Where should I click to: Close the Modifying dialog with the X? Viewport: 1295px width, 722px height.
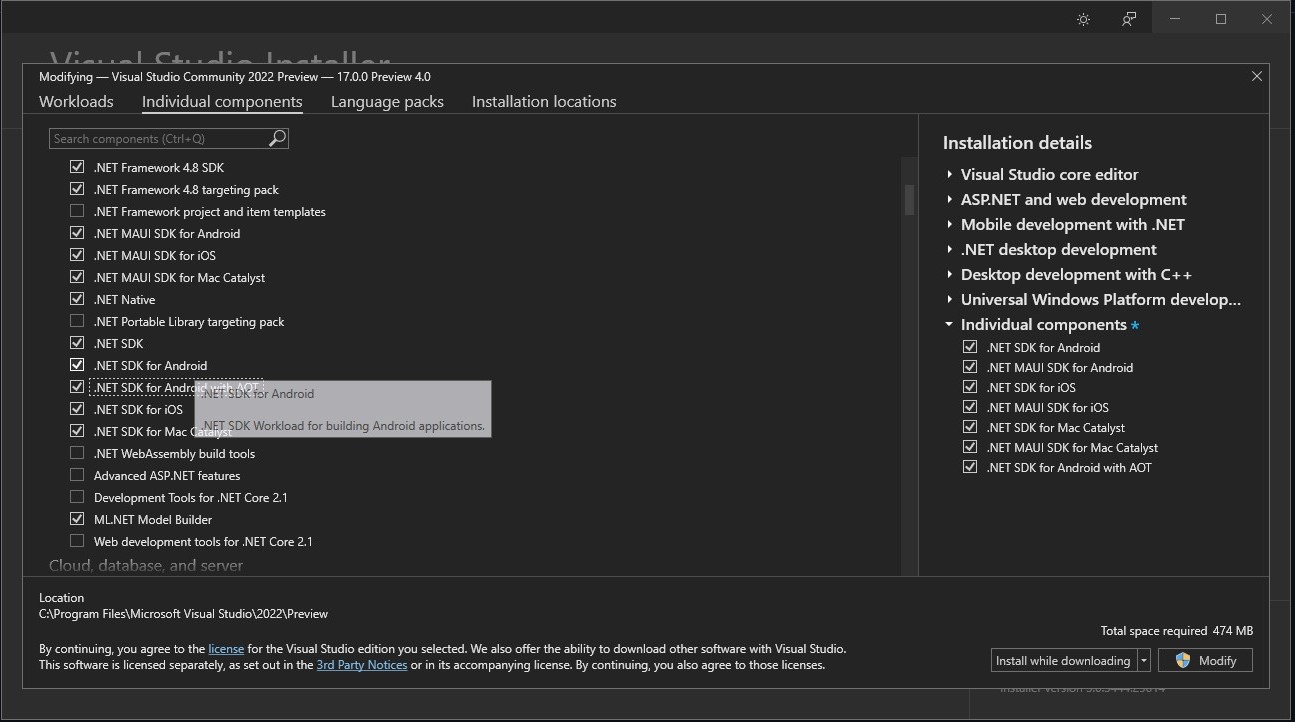(1257, 75)
